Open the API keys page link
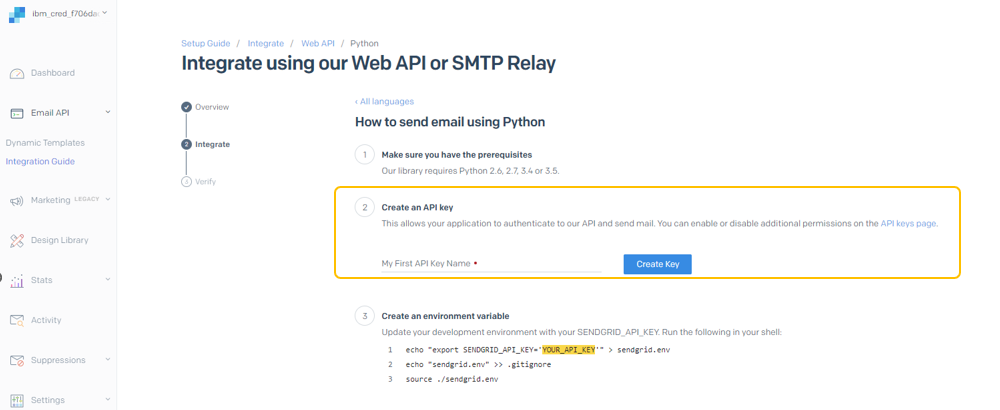The height and width of the screenshot is (410, 1000). pyautogui.click(x=909, y=224)
